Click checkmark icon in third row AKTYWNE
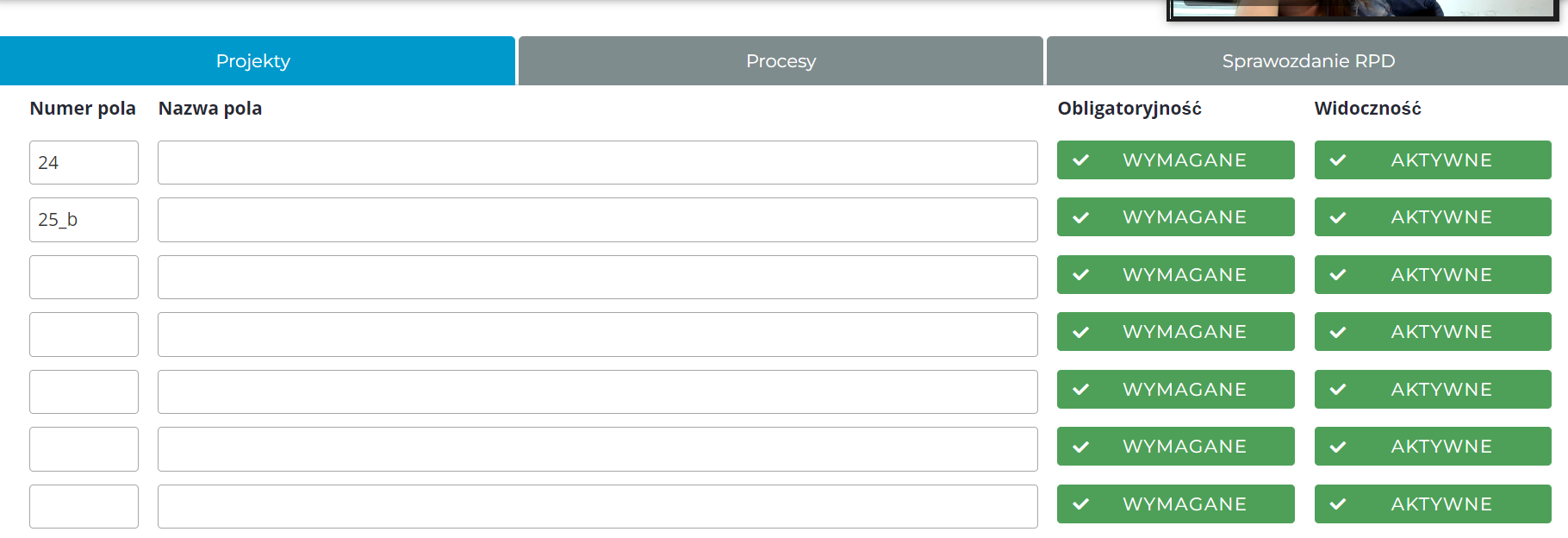The image size is (1568, 538). coord(1338,275)
